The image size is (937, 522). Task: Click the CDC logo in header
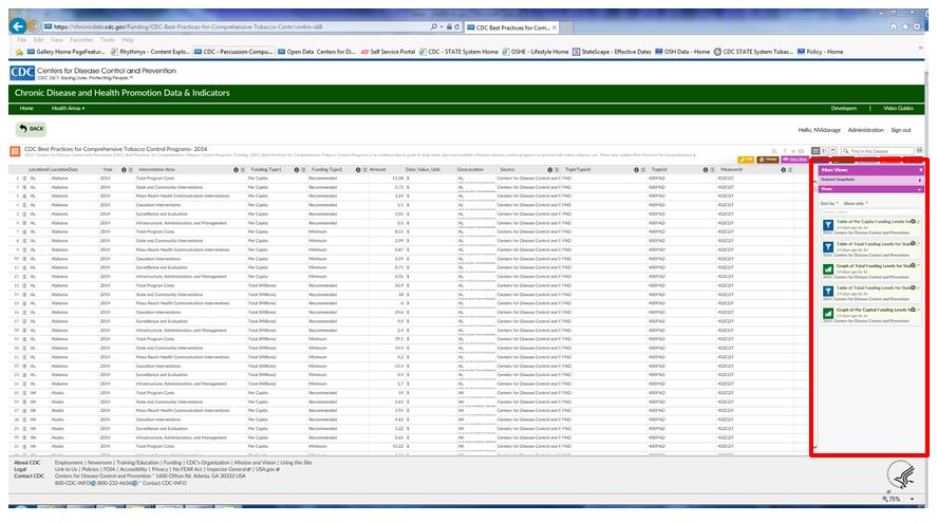click(x=22, y=72)
